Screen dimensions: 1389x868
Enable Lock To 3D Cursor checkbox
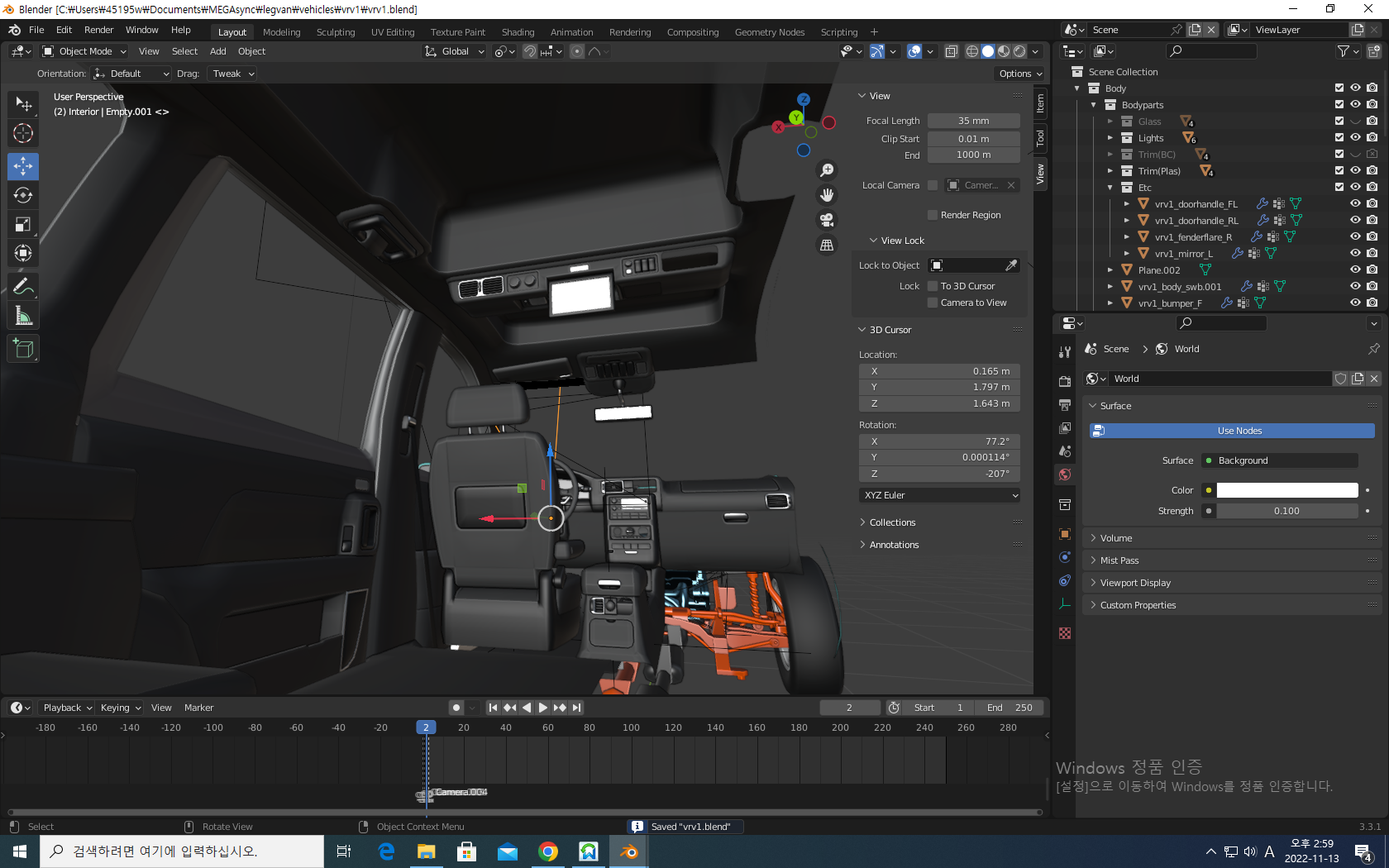(933, 286)
